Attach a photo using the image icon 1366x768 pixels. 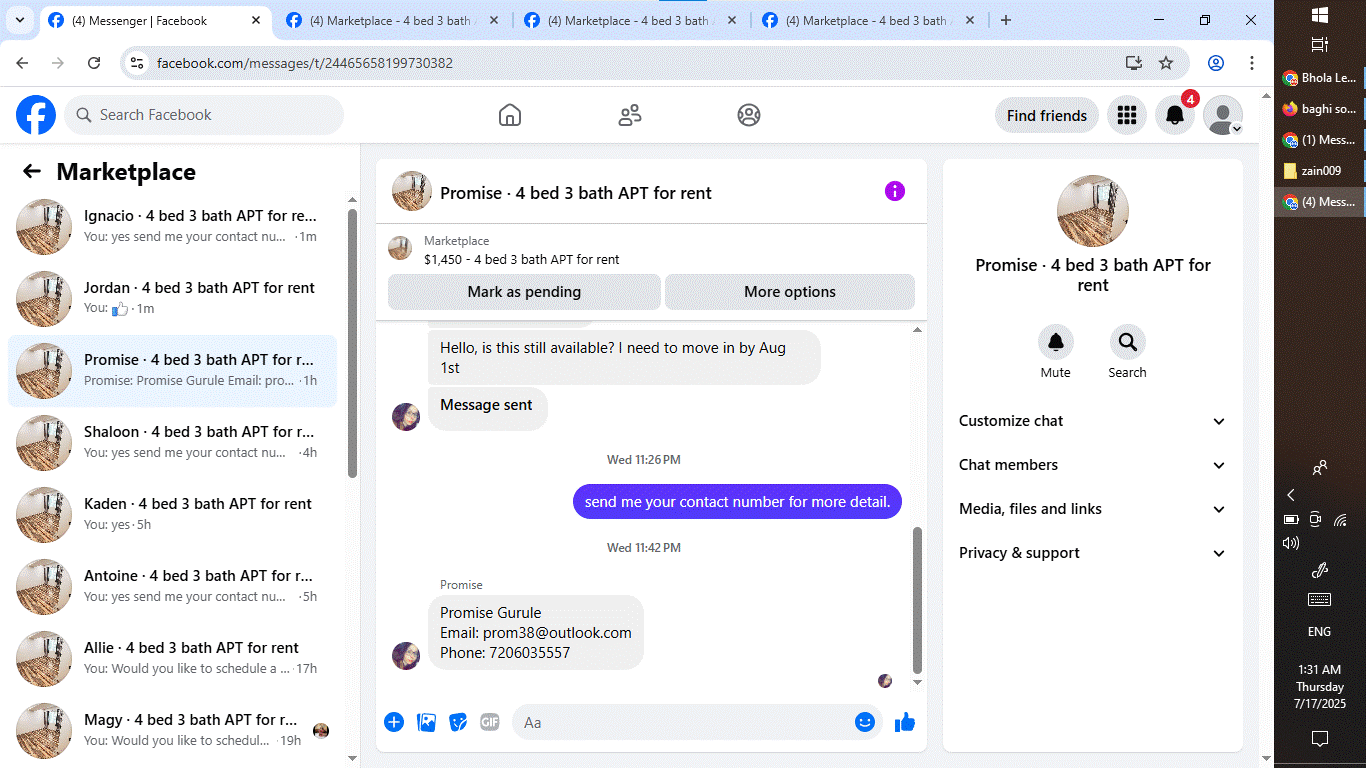426,722
